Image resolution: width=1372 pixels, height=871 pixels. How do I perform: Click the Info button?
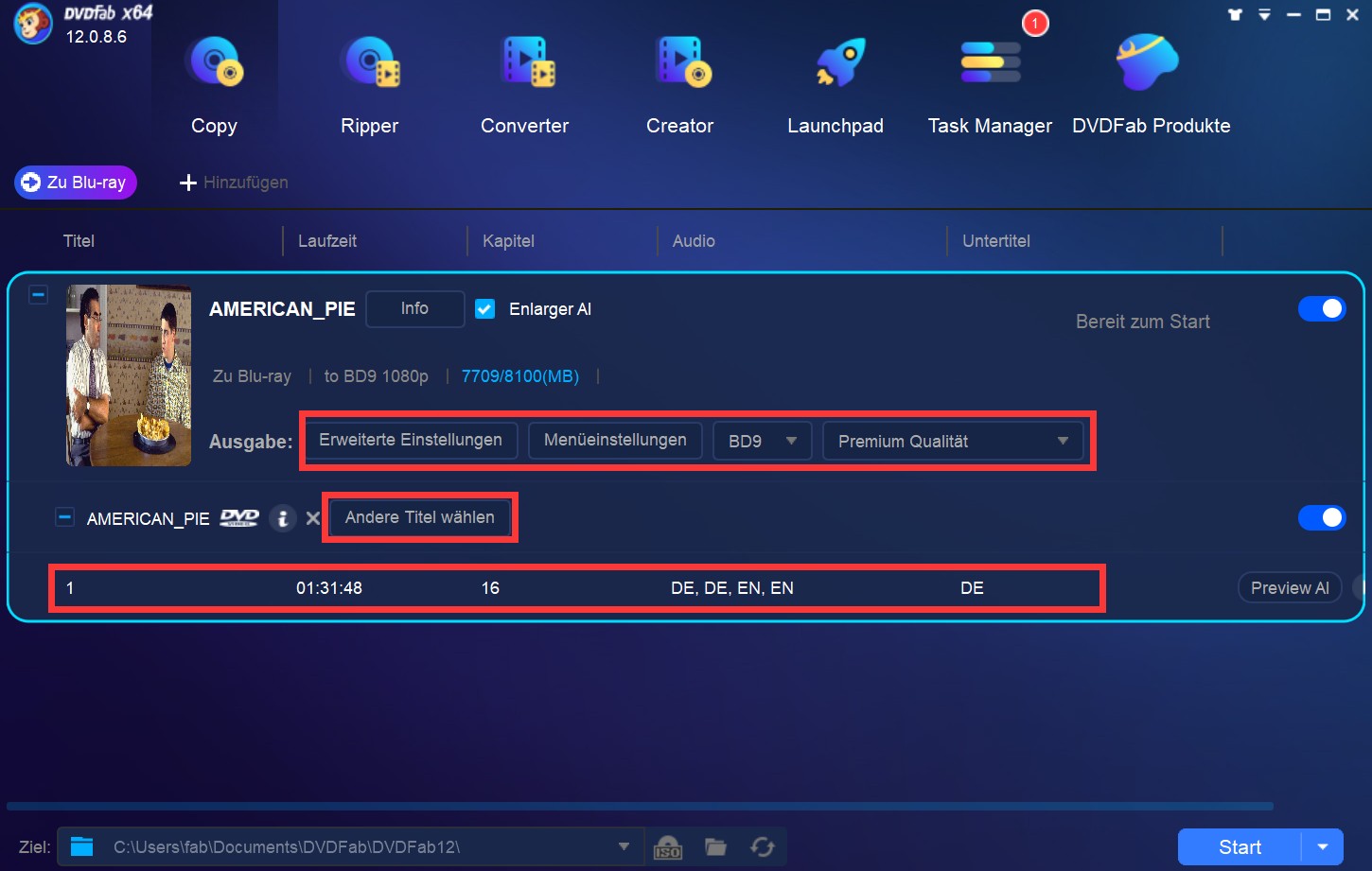(414, 309)
